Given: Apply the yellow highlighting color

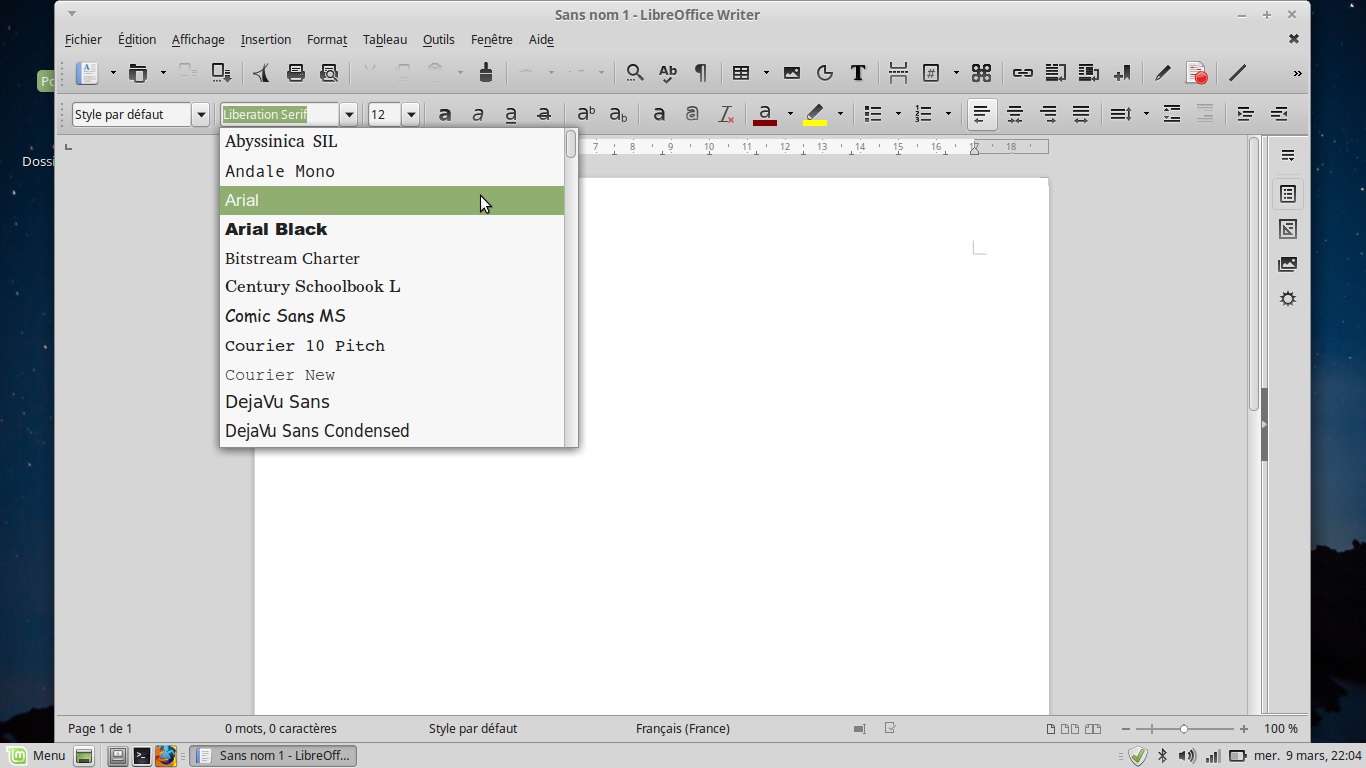Looking at the screenshot, I should click(815, 114).
